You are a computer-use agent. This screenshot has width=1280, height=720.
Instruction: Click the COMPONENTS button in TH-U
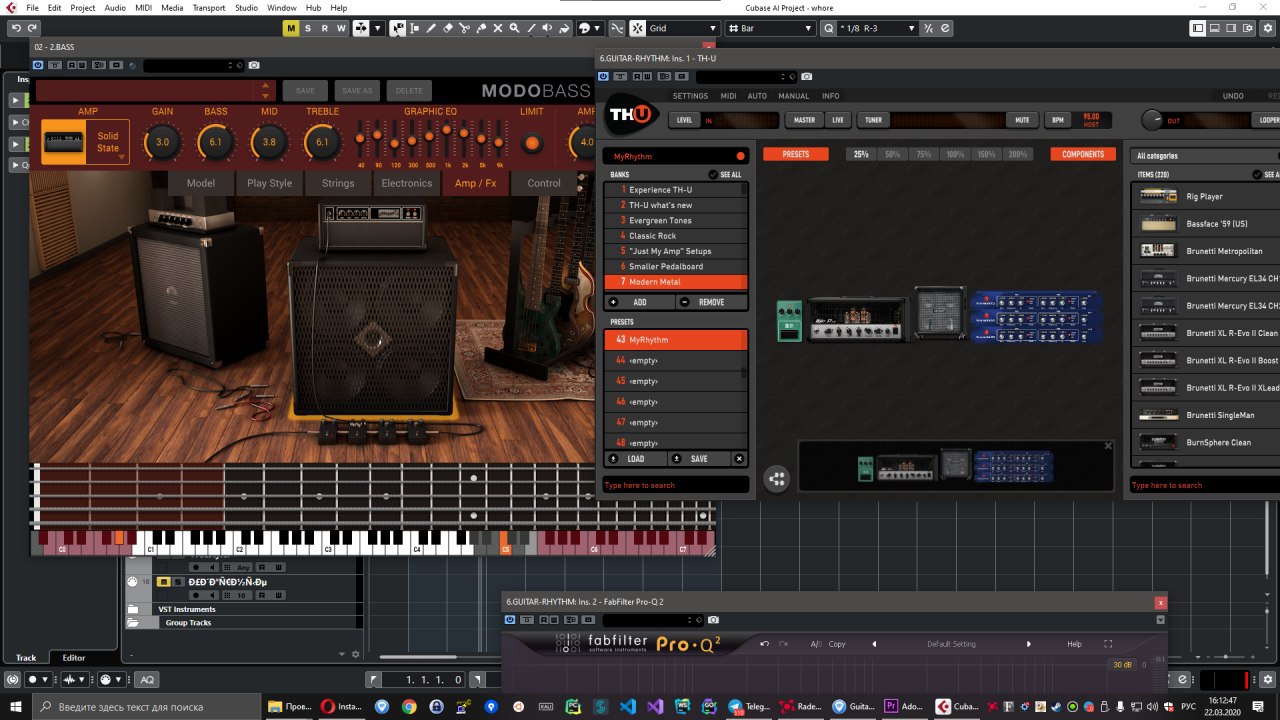point(1083,155)
